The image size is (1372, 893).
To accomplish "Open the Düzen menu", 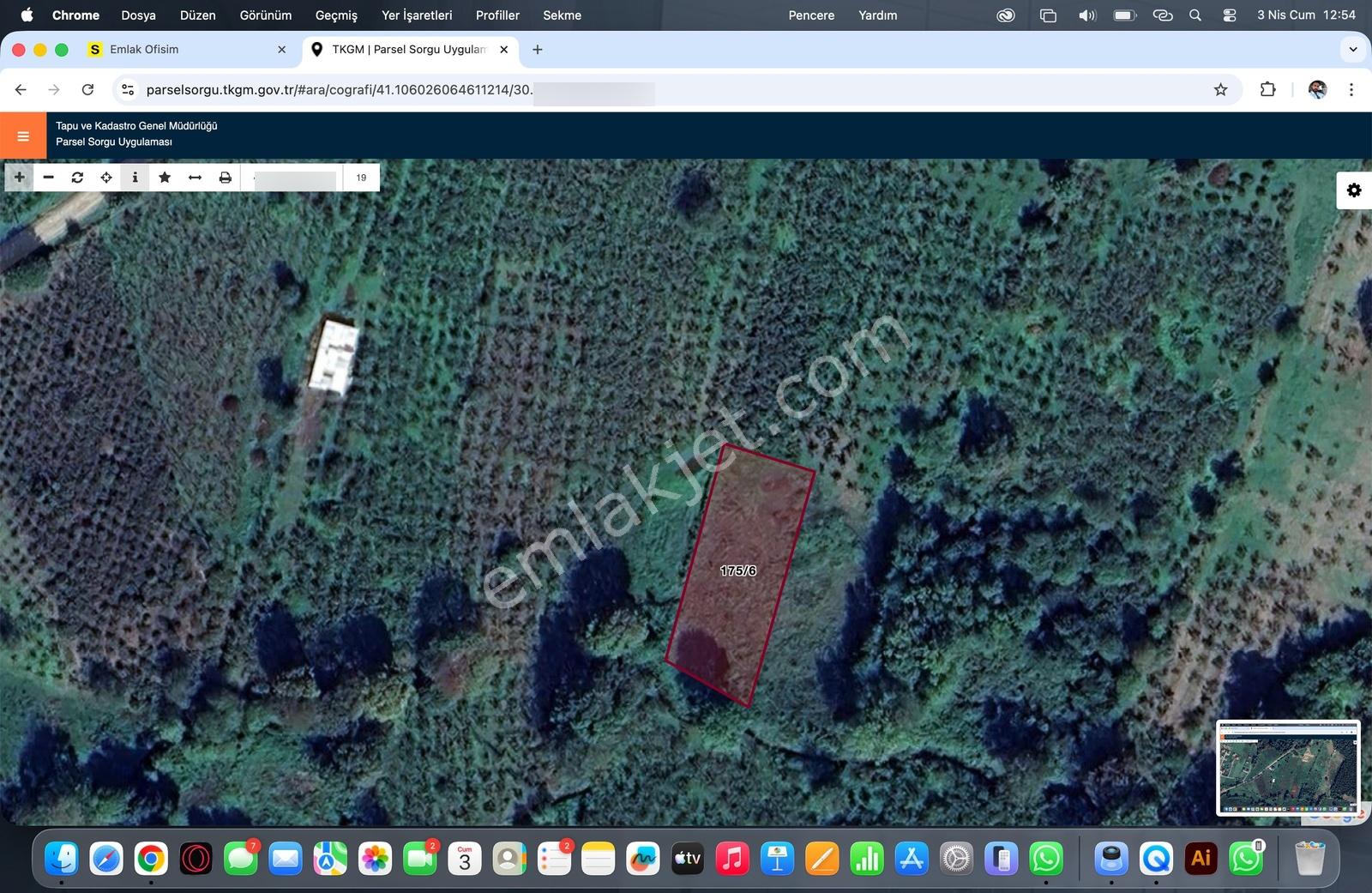I will click(198, 15).
